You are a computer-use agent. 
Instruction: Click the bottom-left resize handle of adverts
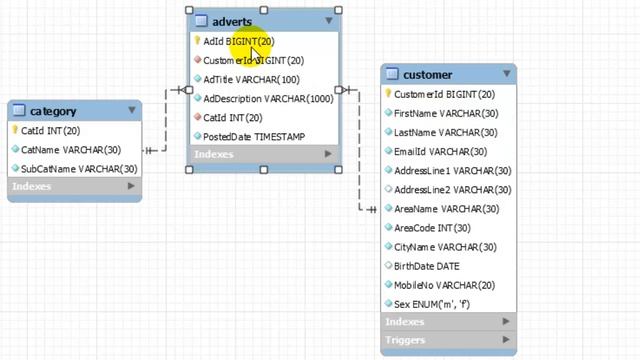coord(189,169)
